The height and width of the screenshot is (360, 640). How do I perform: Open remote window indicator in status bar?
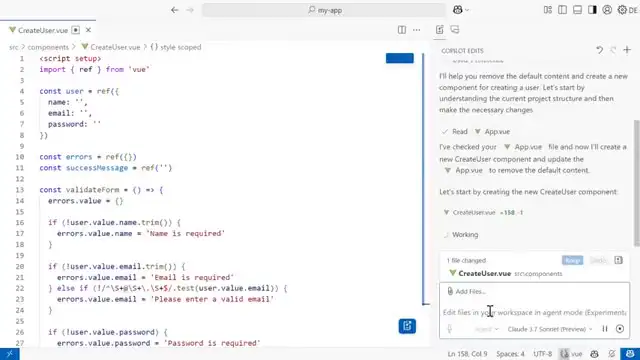coord(9,354)
